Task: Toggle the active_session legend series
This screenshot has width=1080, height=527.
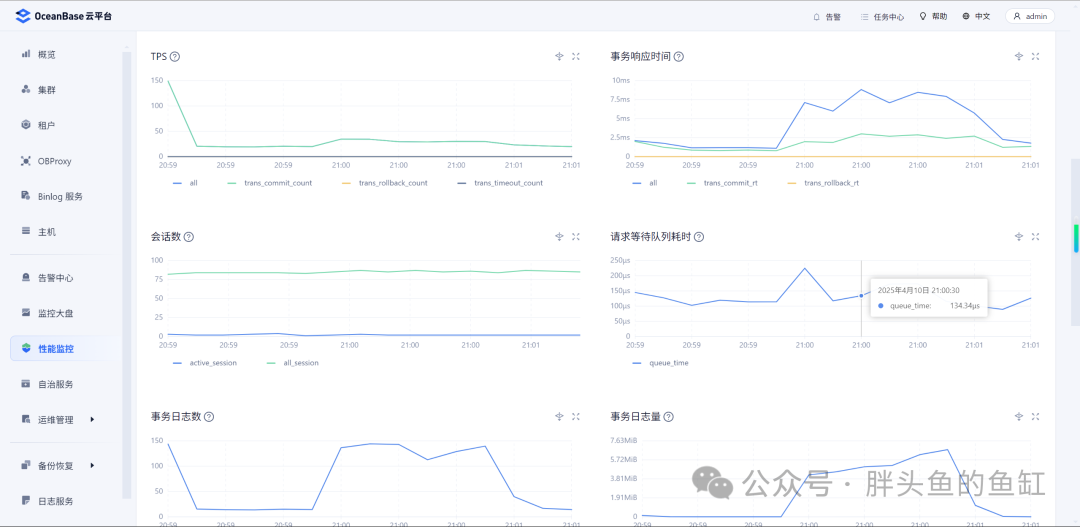Action: 205,363
